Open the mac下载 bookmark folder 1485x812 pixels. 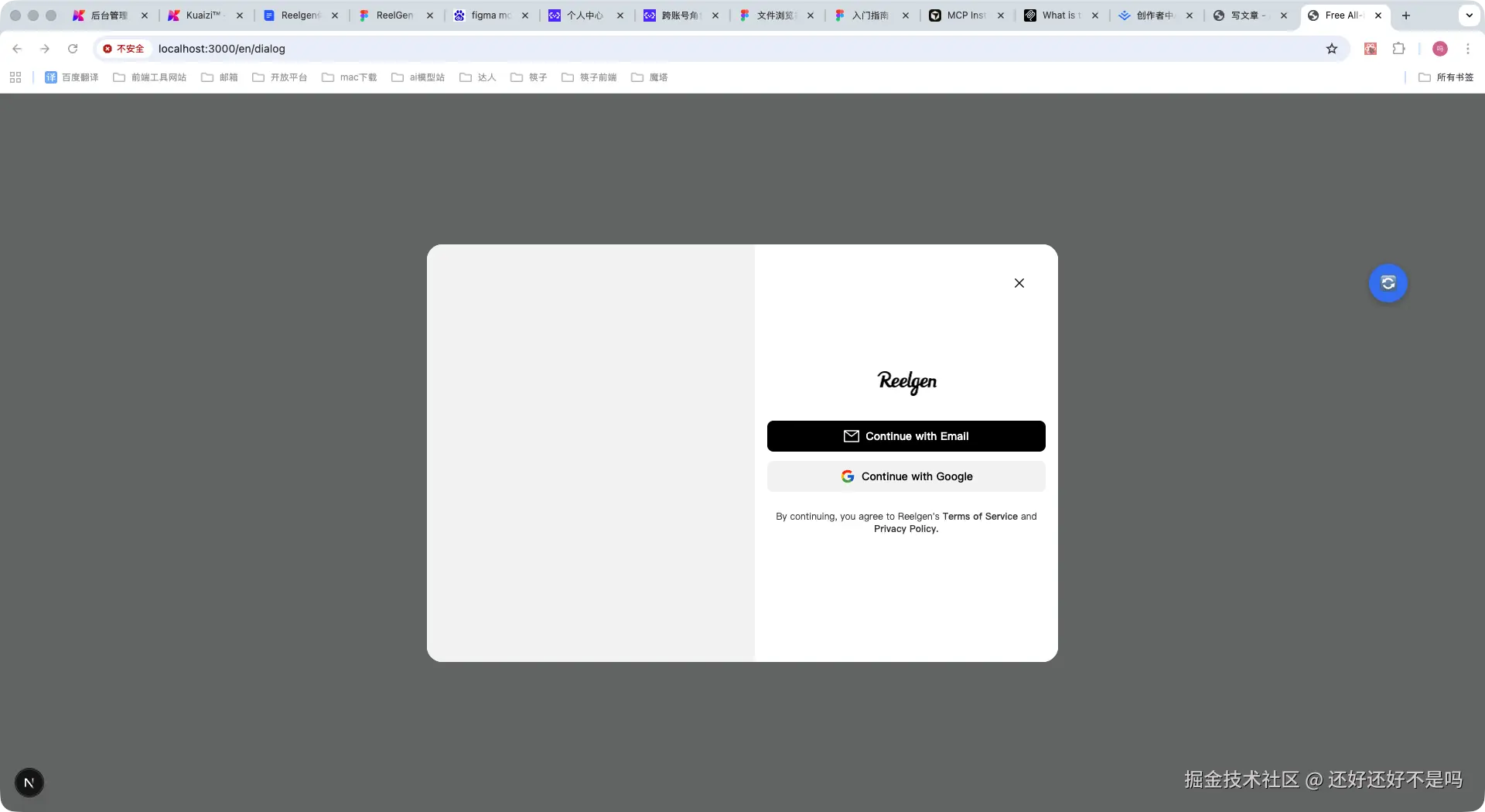point(350,77)
